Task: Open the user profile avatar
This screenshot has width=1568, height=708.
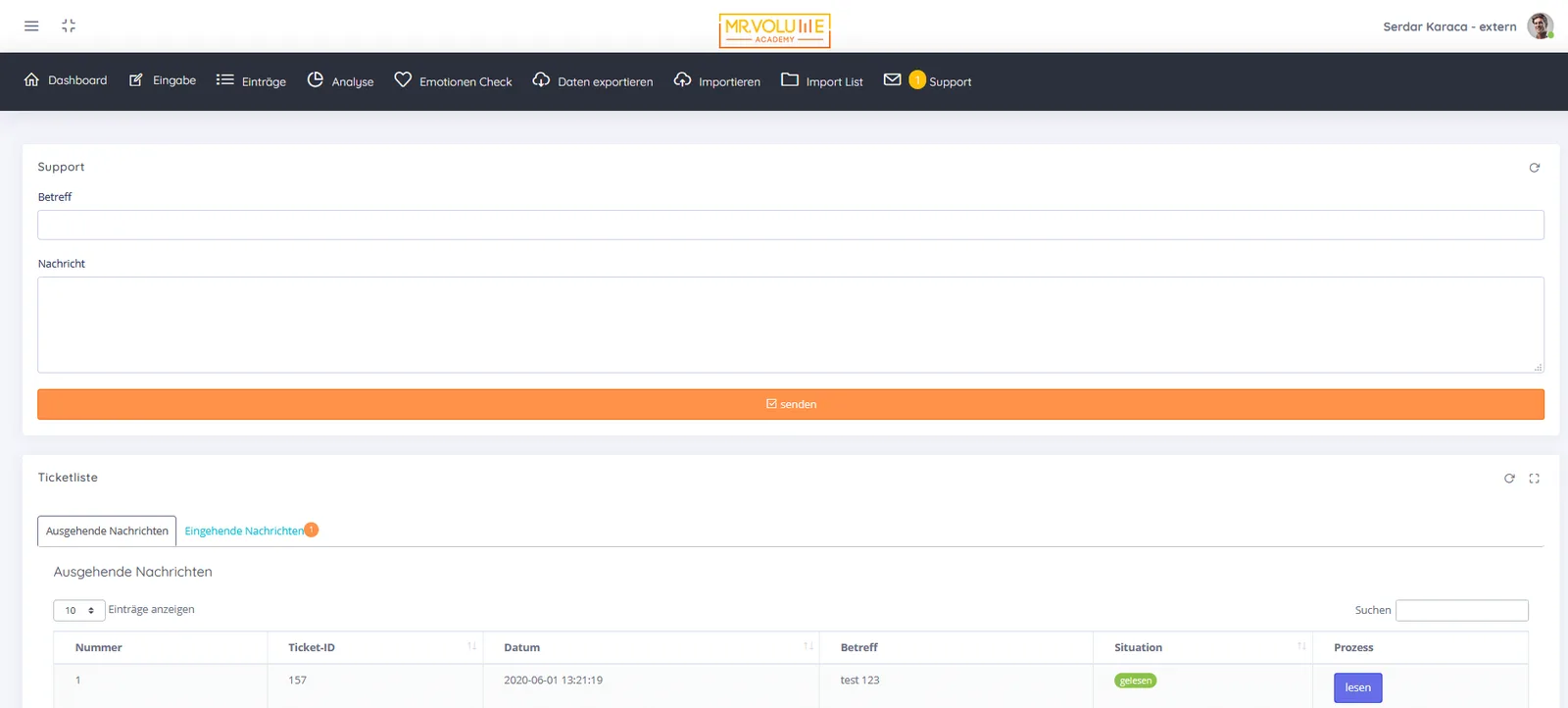Action: click(1541, 26)
